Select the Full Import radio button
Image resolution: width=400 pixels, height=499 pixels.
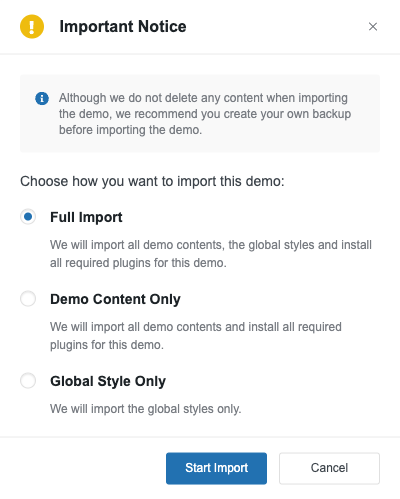28,217
